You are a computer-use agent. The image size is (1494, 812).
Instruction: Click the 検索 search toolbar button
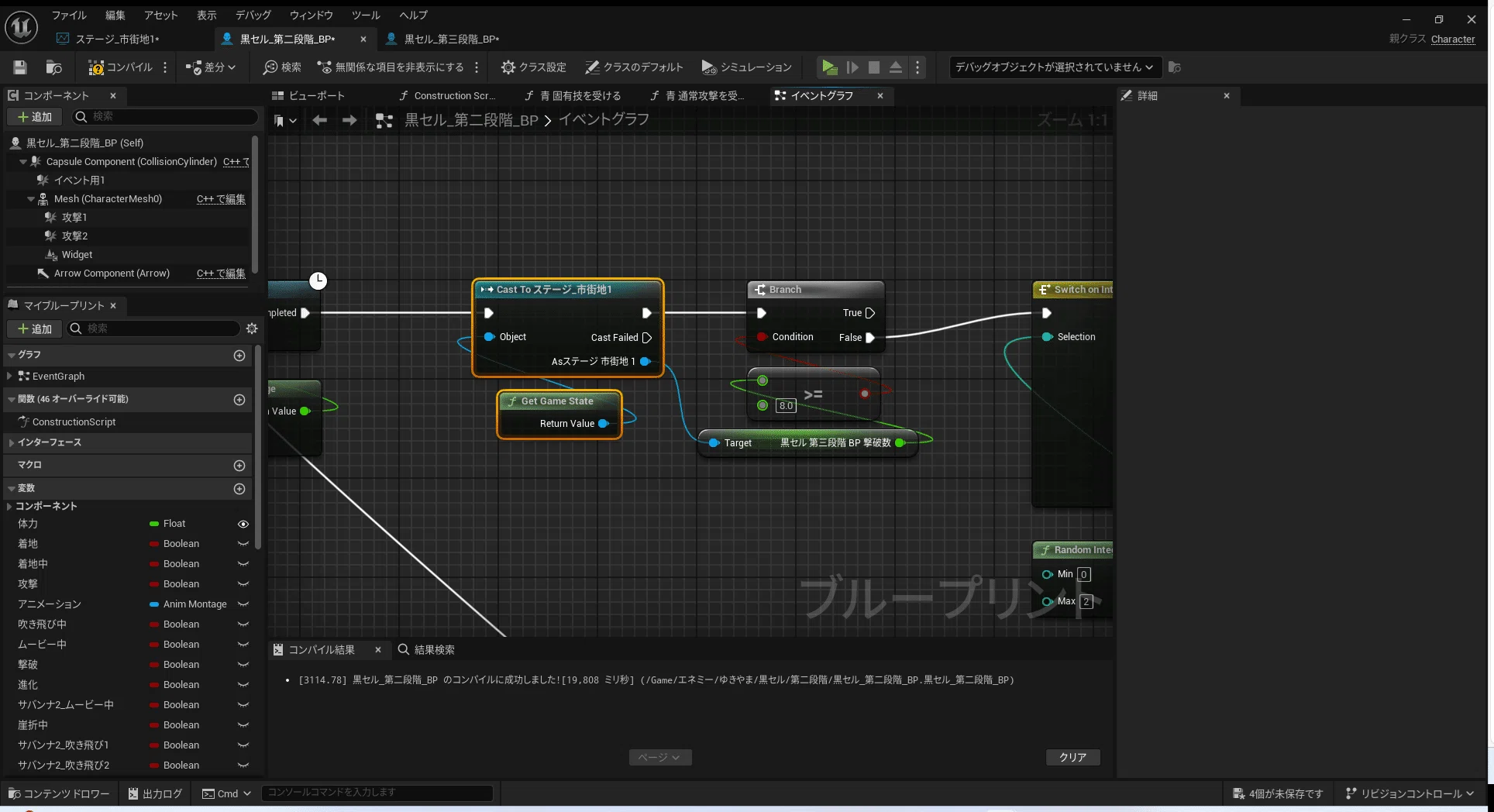pyautogui.click(x=282, y=67)
